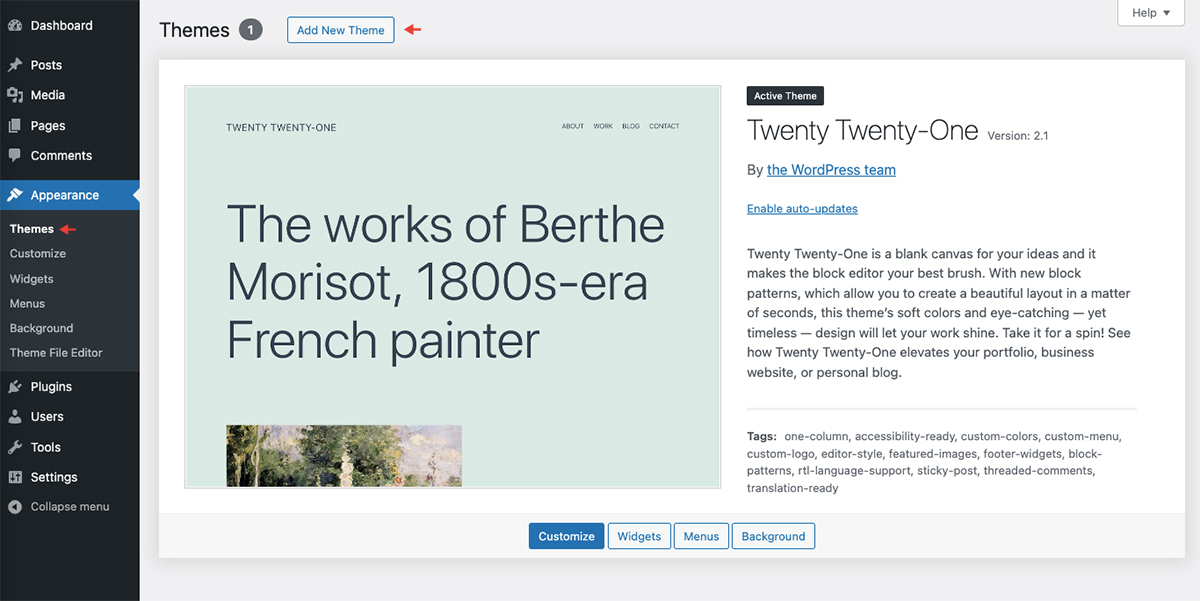Click the Plugins plug icon
Image resolution: width=1200 pixels, height=601 pixels.
coord(15,387)
